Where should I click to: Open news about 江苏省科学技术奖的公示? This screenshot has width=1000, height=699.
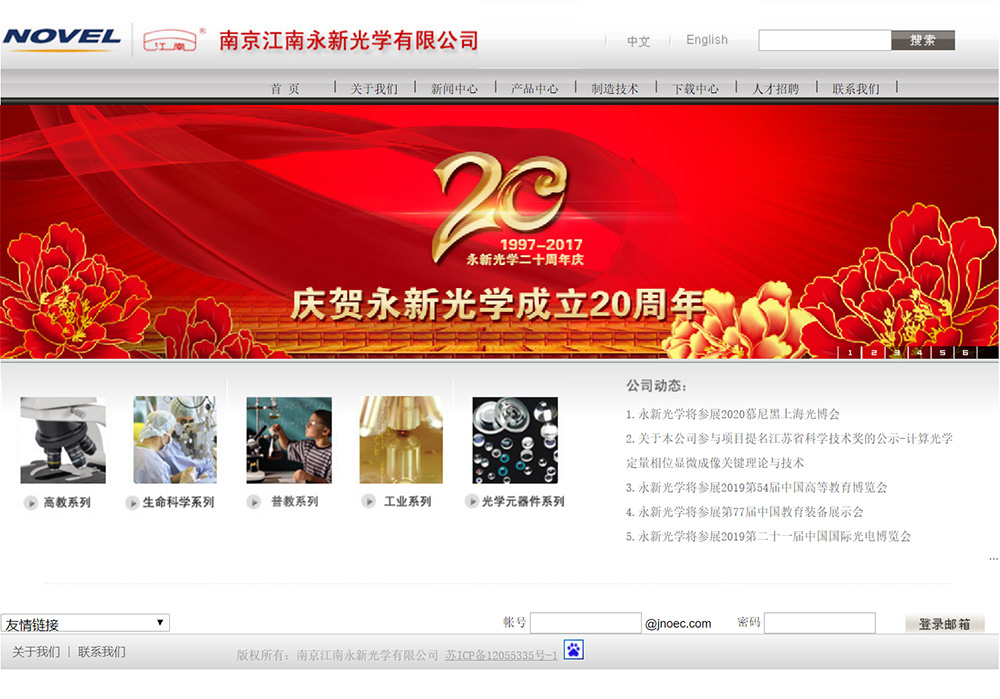790,450
